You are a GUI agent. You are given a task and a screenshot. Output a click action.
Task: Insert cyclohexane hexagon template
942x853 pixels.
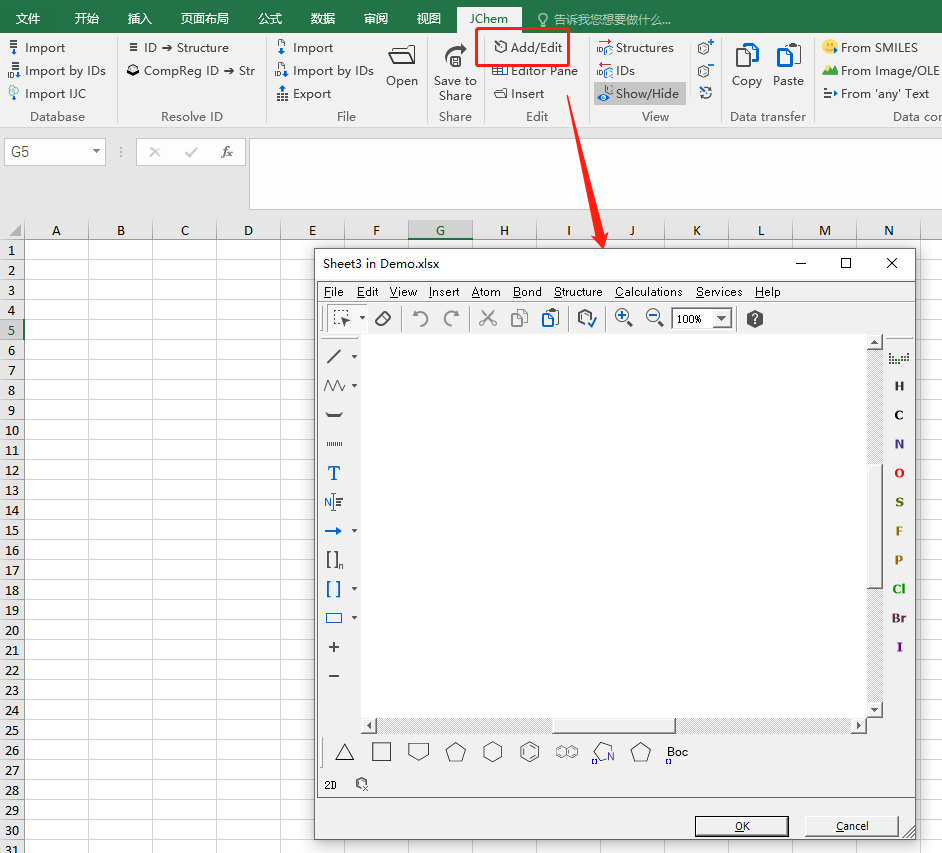point(493,752)
